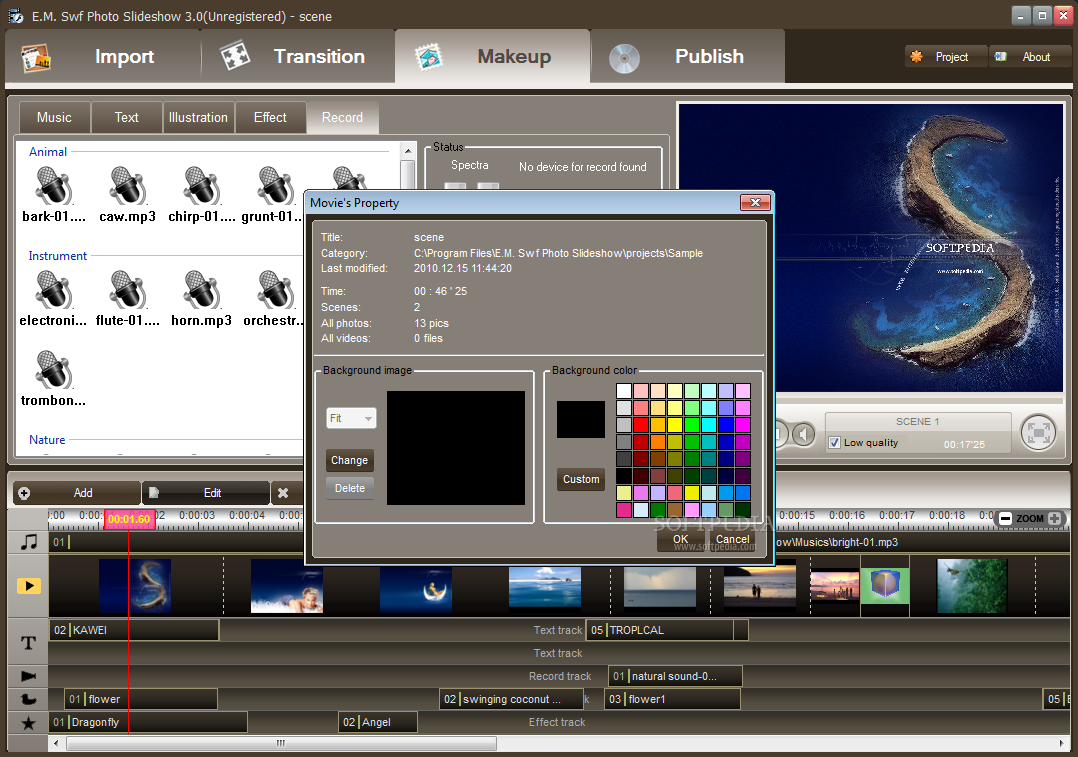Select the bark-01 microphone icon
Viewport: 1078px width, 757px height.
(54, 186)
